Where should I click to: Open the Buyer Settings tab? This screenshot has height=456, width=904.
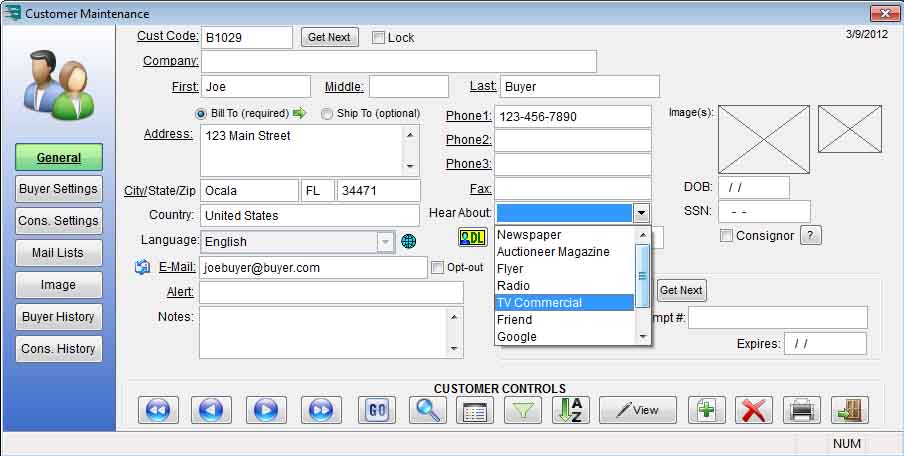[58, 189]
